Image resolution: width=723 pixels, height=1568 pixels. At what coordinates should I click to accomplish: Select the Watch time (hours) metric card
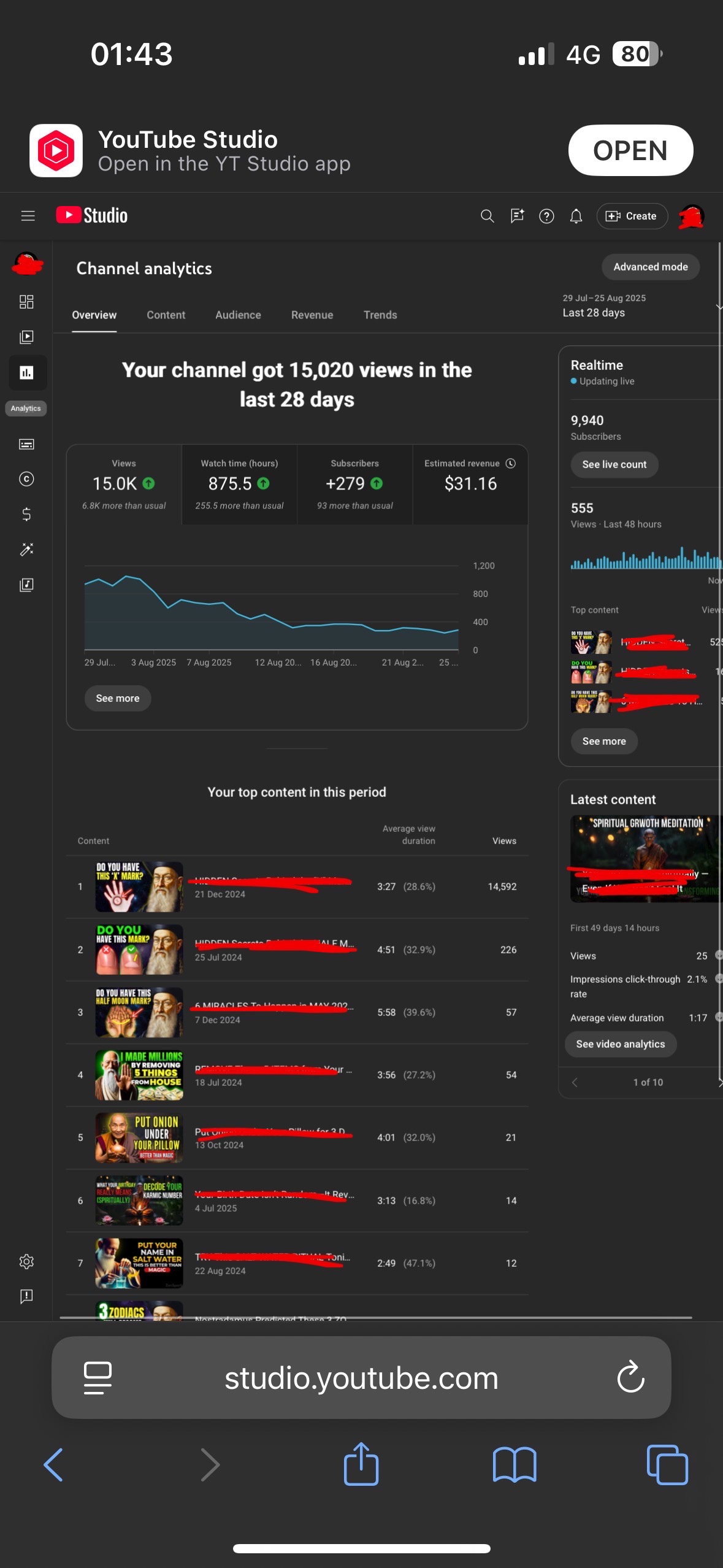[240, 485]
